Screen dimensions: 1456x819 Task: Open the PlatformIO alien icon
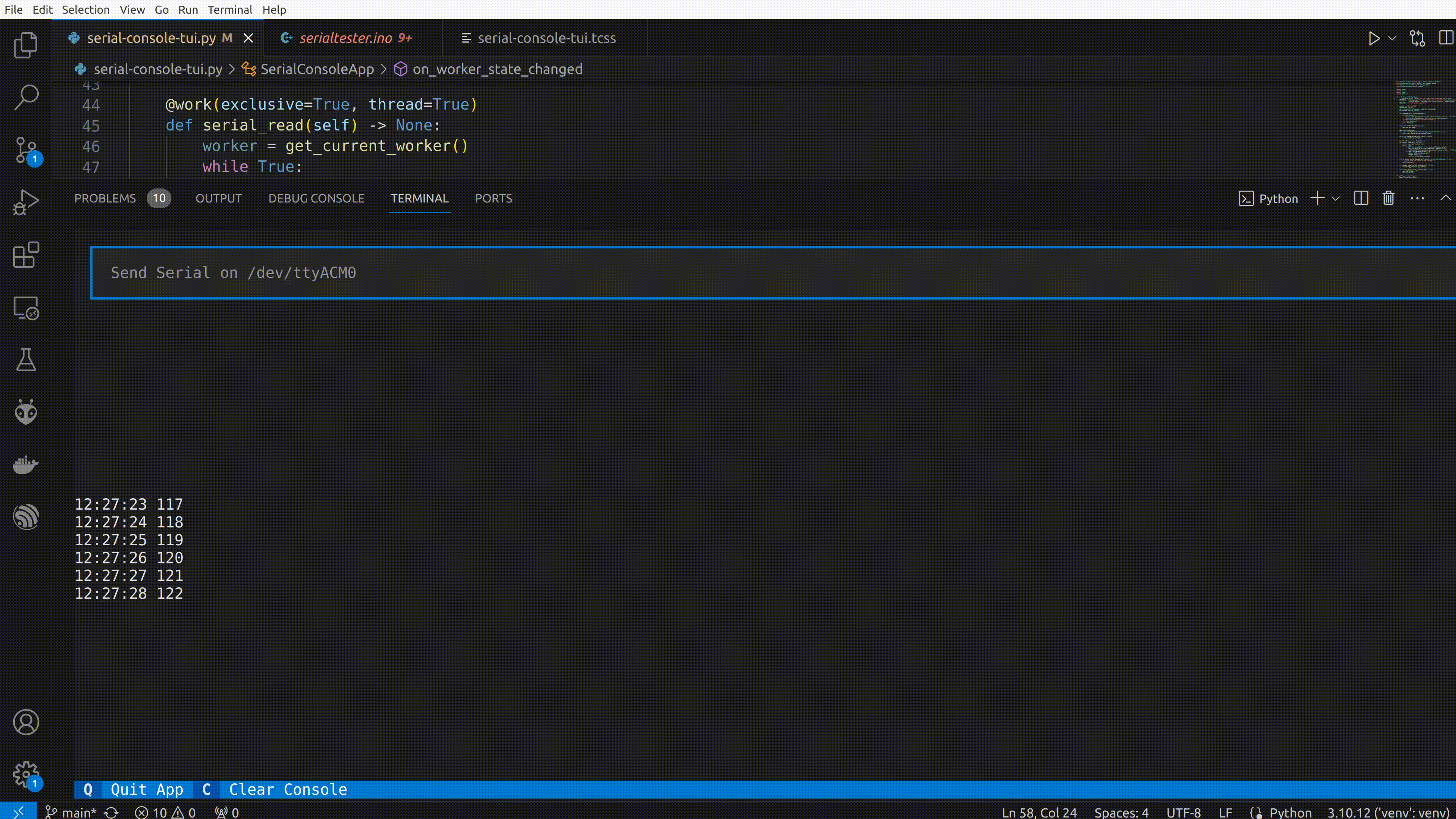[x=25, y=412]
